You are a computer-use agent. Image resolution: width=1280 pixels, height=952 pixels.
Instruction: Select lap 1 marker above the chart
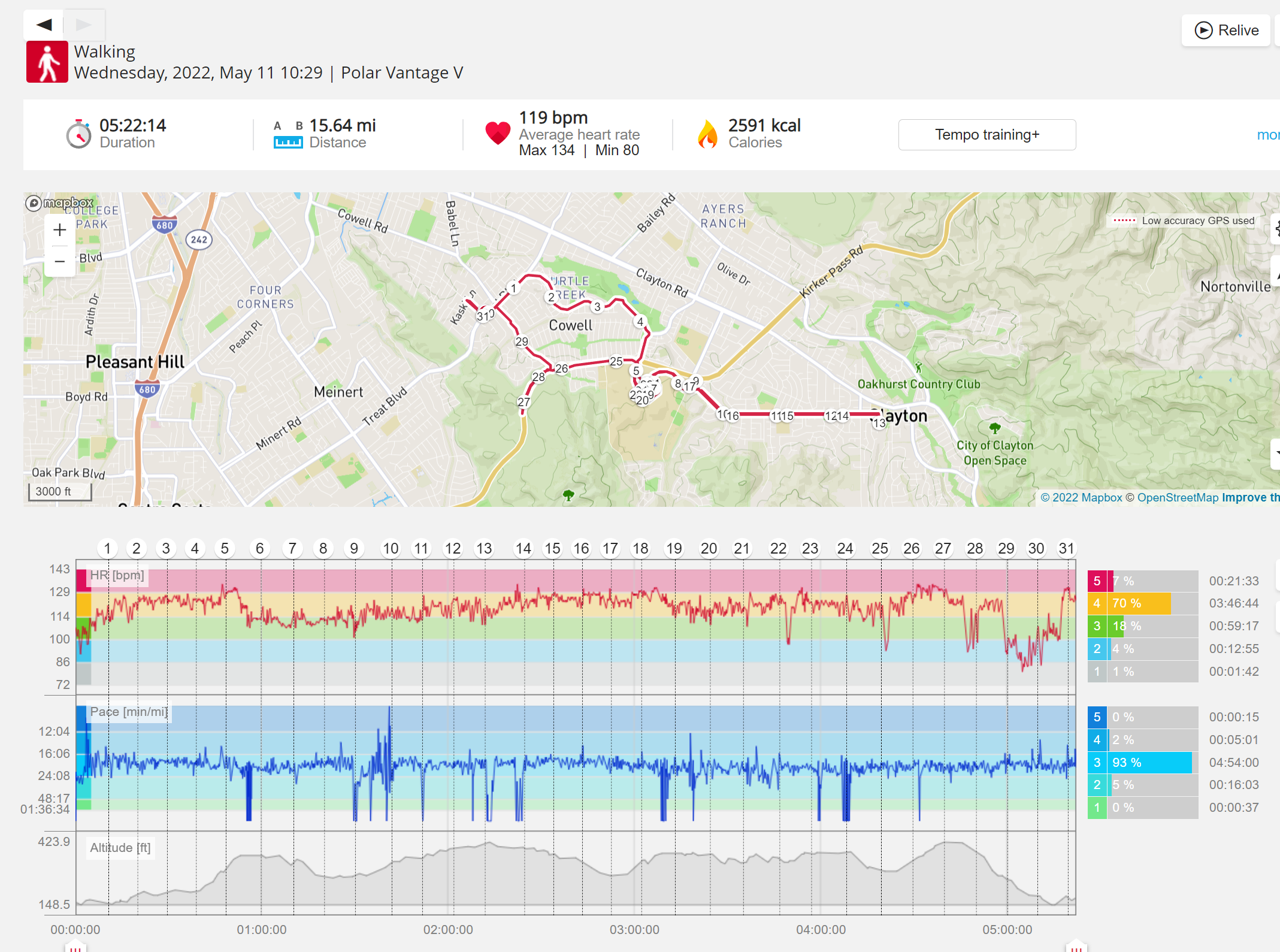[107, 548]
